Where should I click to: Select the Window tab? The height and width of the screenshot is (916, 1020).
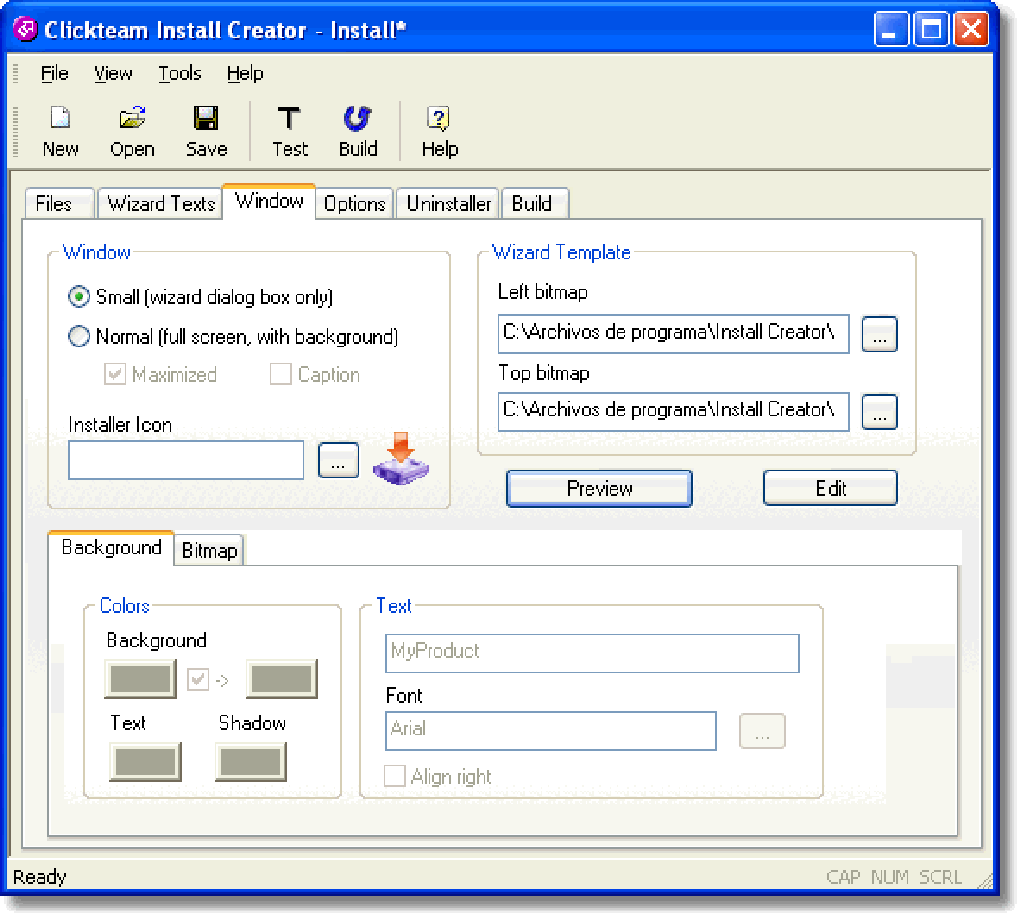click(x=269, y=201)
